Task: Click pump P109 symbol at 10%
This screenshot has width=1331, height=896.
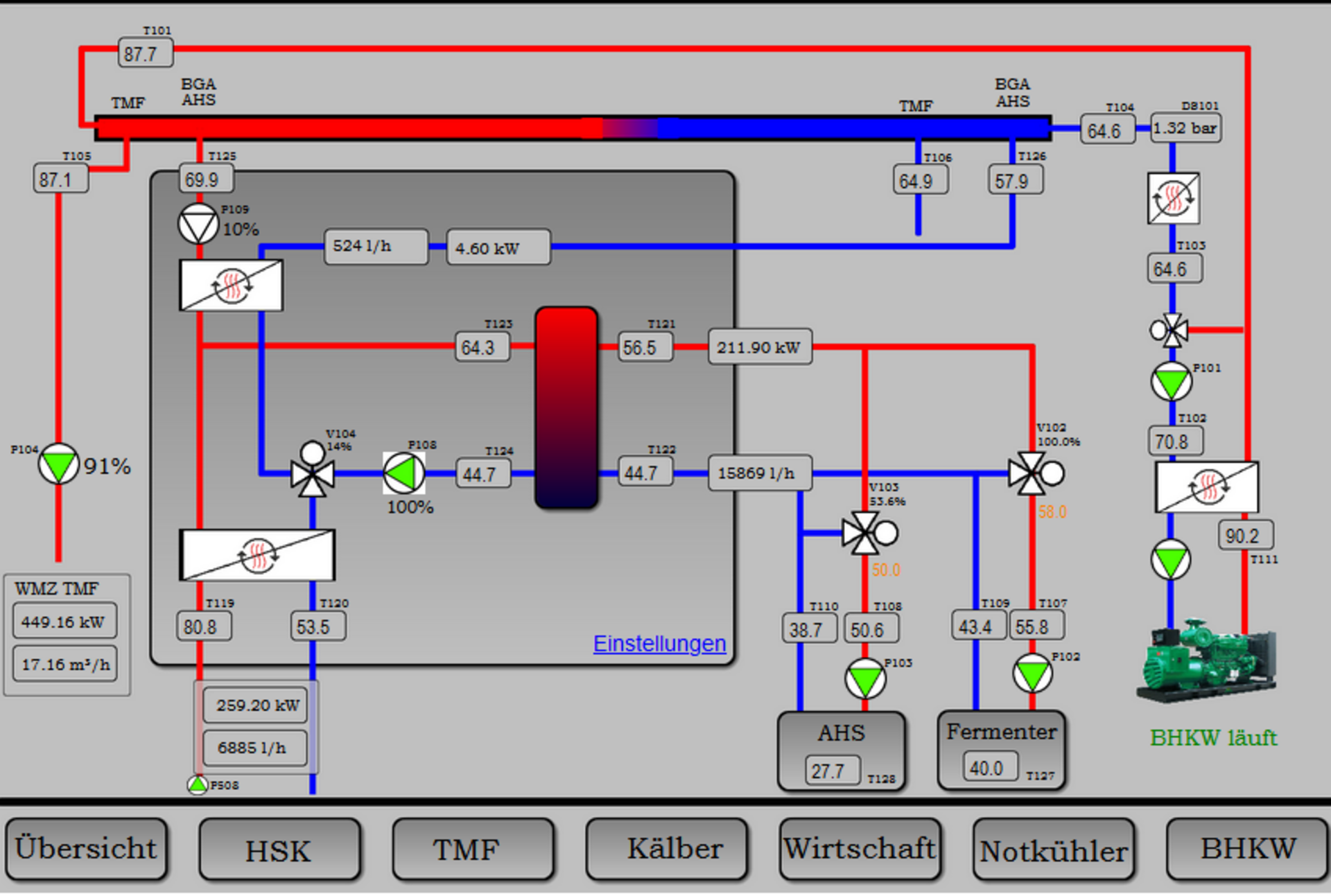Action: pyautogui.click(x=198, y=224)
